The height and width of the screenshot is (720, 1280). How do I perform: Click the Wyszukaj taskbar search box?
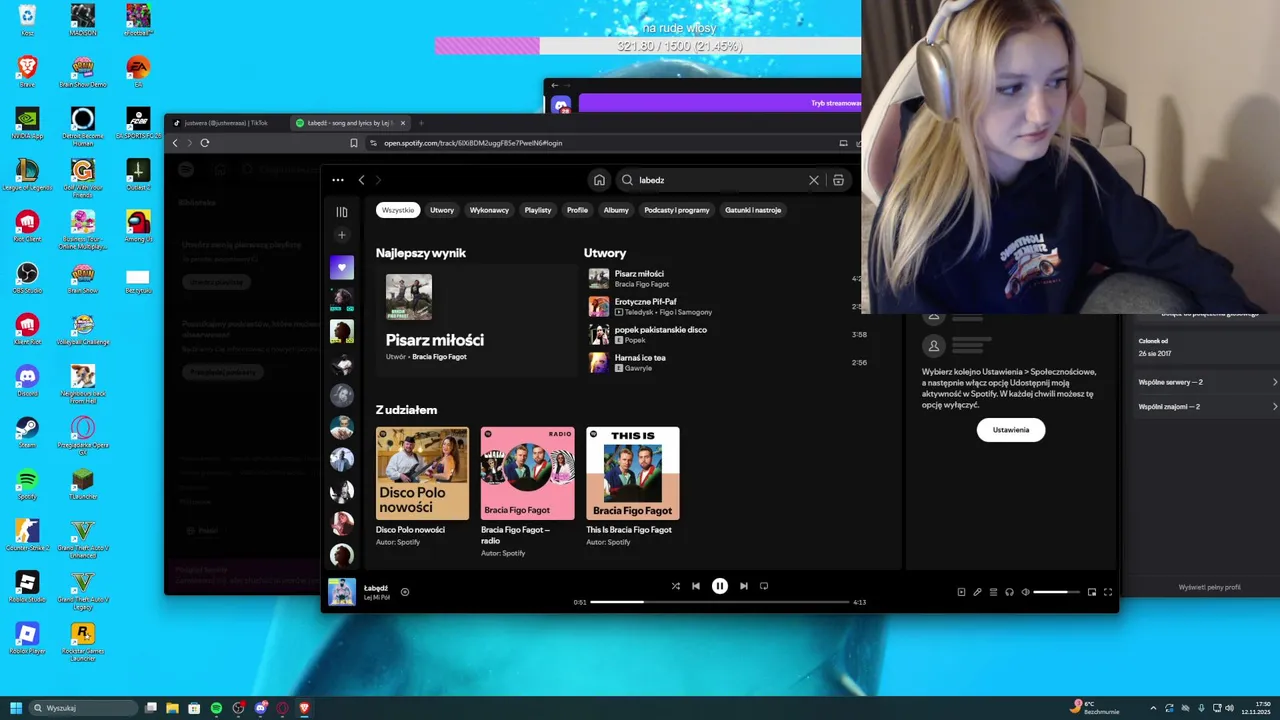(83, 708)
